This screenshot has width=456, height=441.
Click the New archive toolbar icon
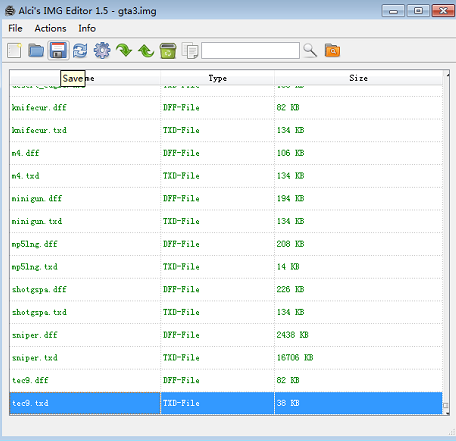(14, 51)
